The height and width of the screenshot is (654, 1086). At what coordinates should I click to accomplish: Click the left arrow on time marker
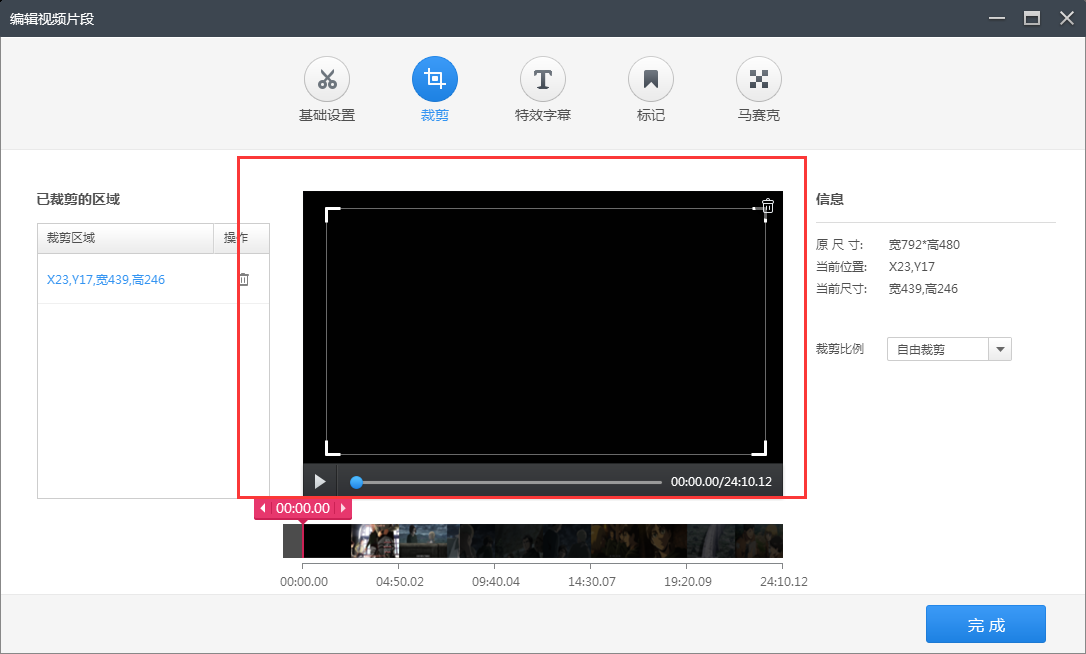(262, 508)
